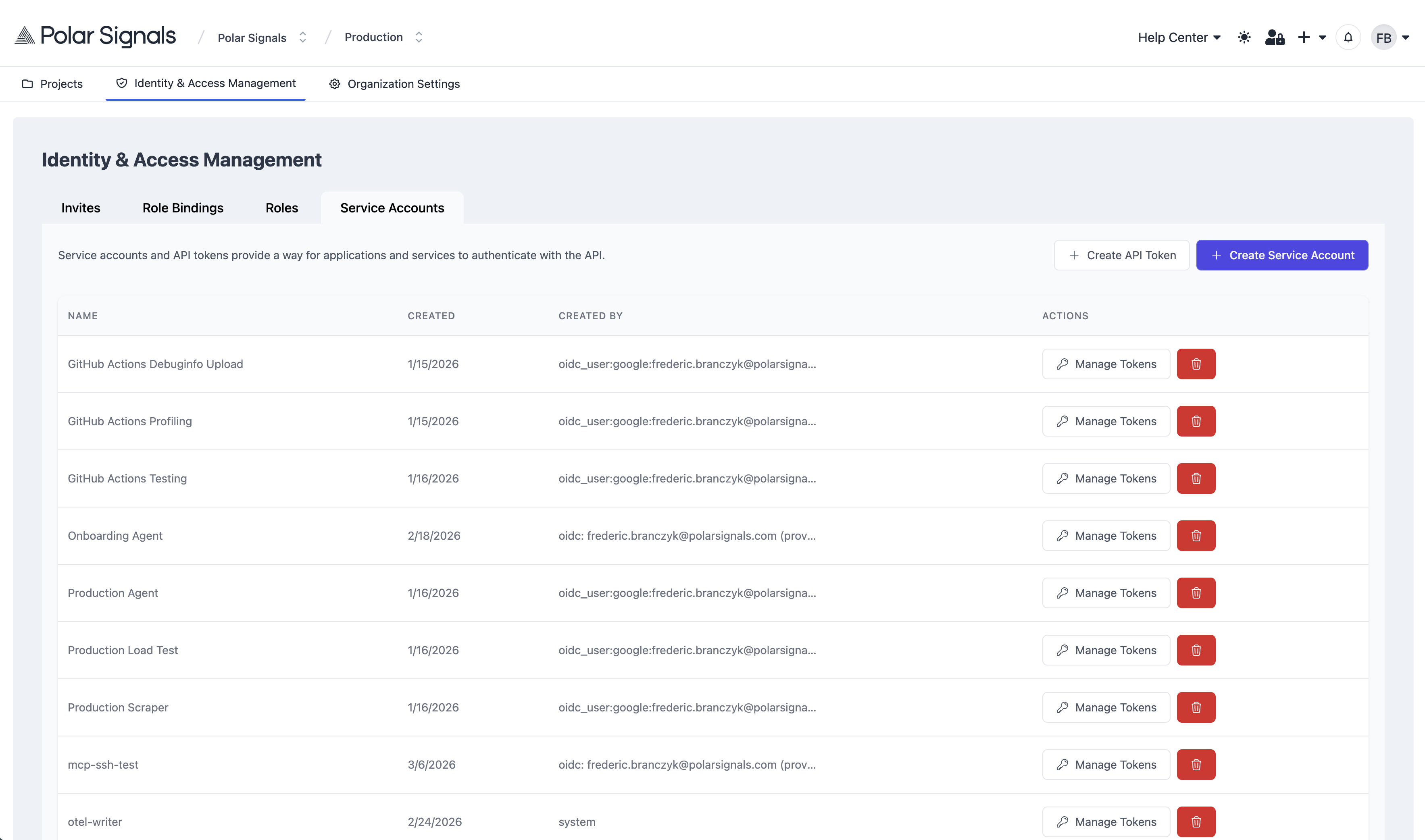The image size is (1425, 840).
Task: Open notifications via the bell icon
Action: click(1348, 37)
